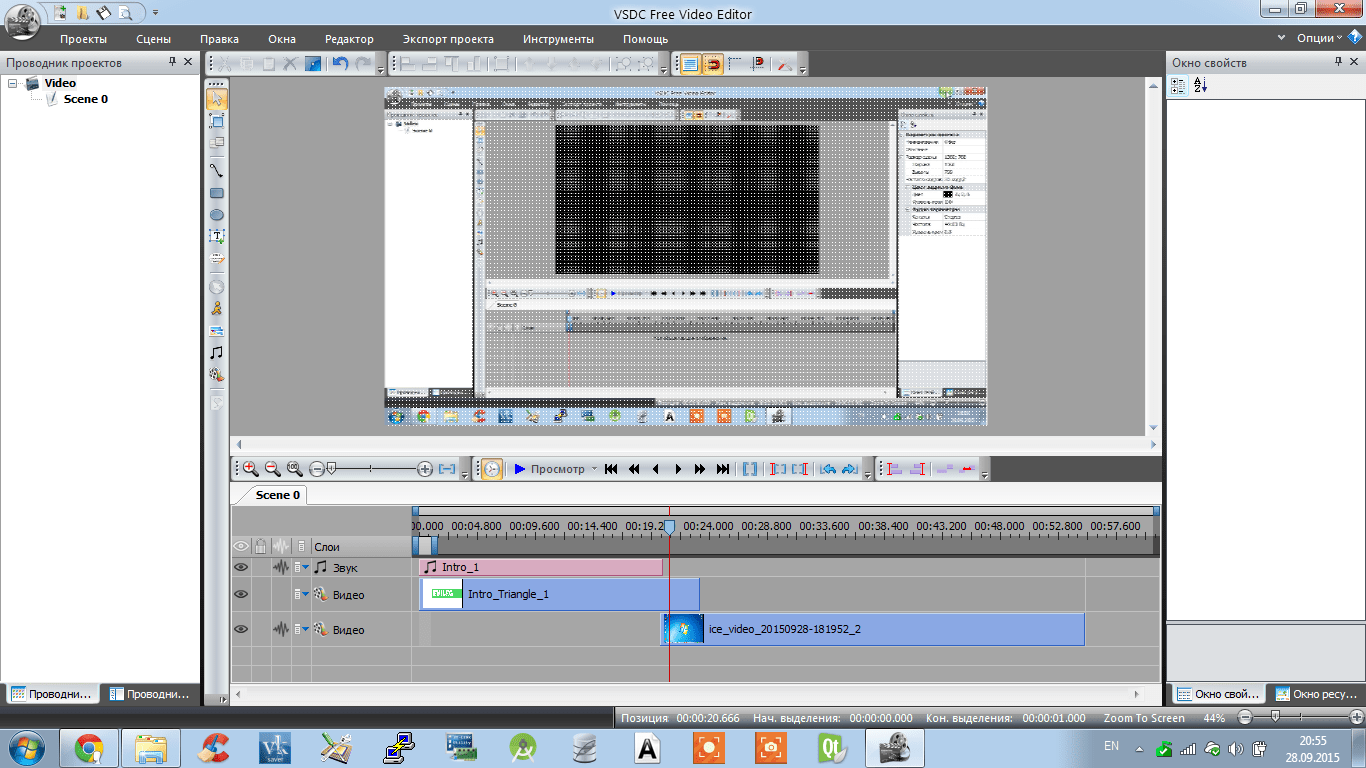Screen dimensions: 1366x768
Task: Open the Экспорт проекта menu
Action: [x=448, y=39]
